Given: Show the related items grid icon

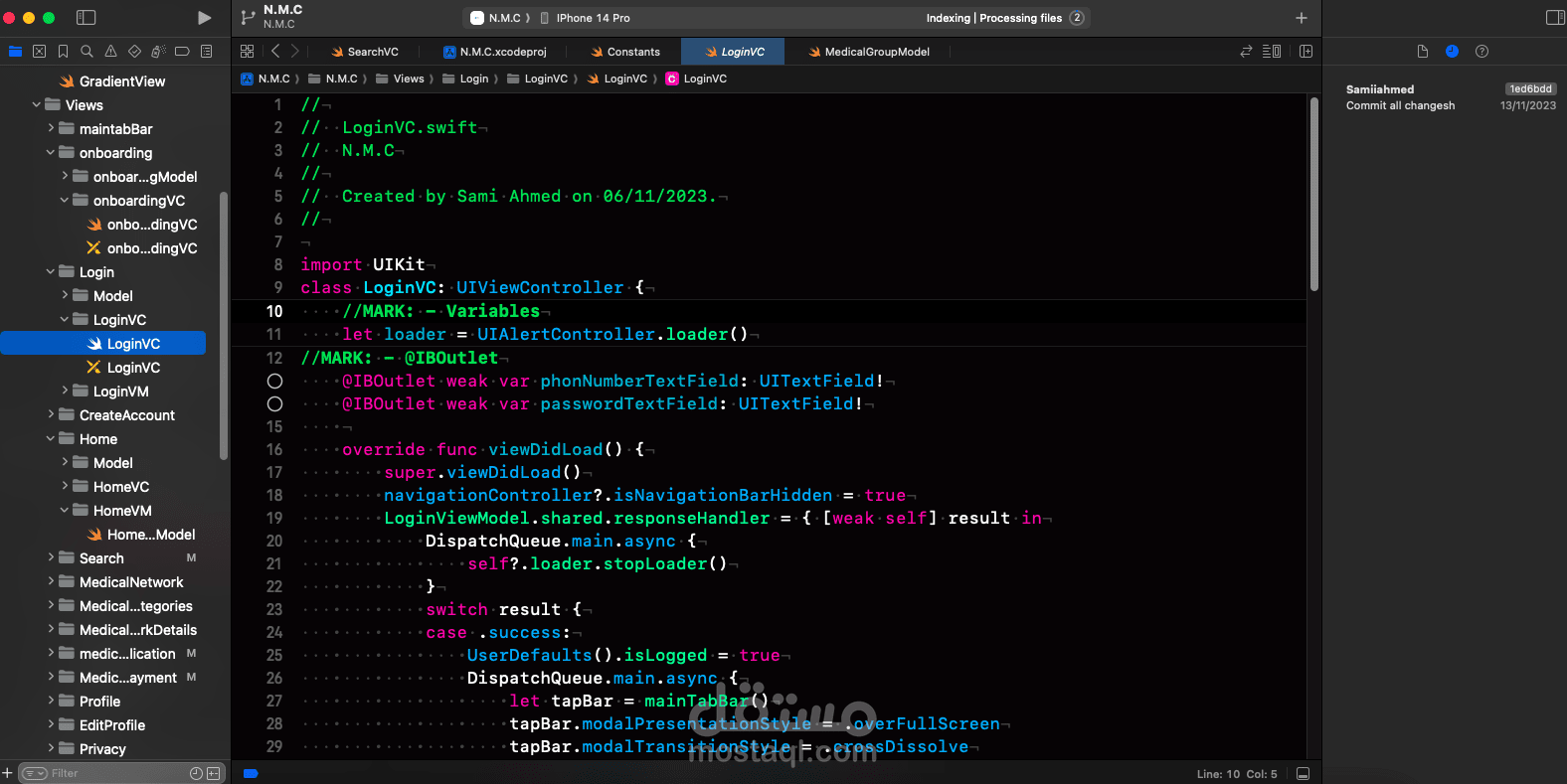Looking at the screenshot, I should 247,51.
